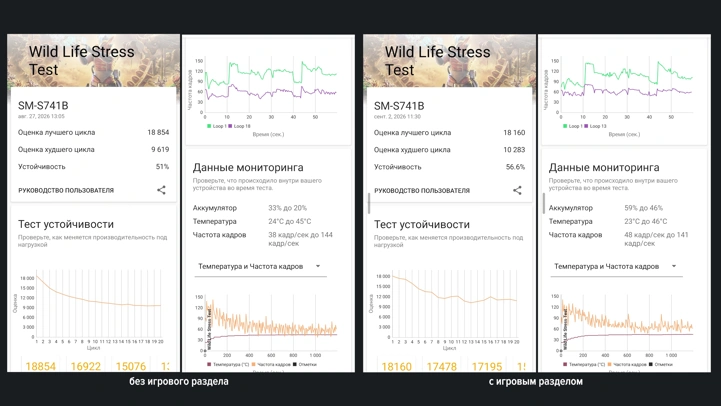Tap the share icon in the 18 854 result card

click(161, 190)
